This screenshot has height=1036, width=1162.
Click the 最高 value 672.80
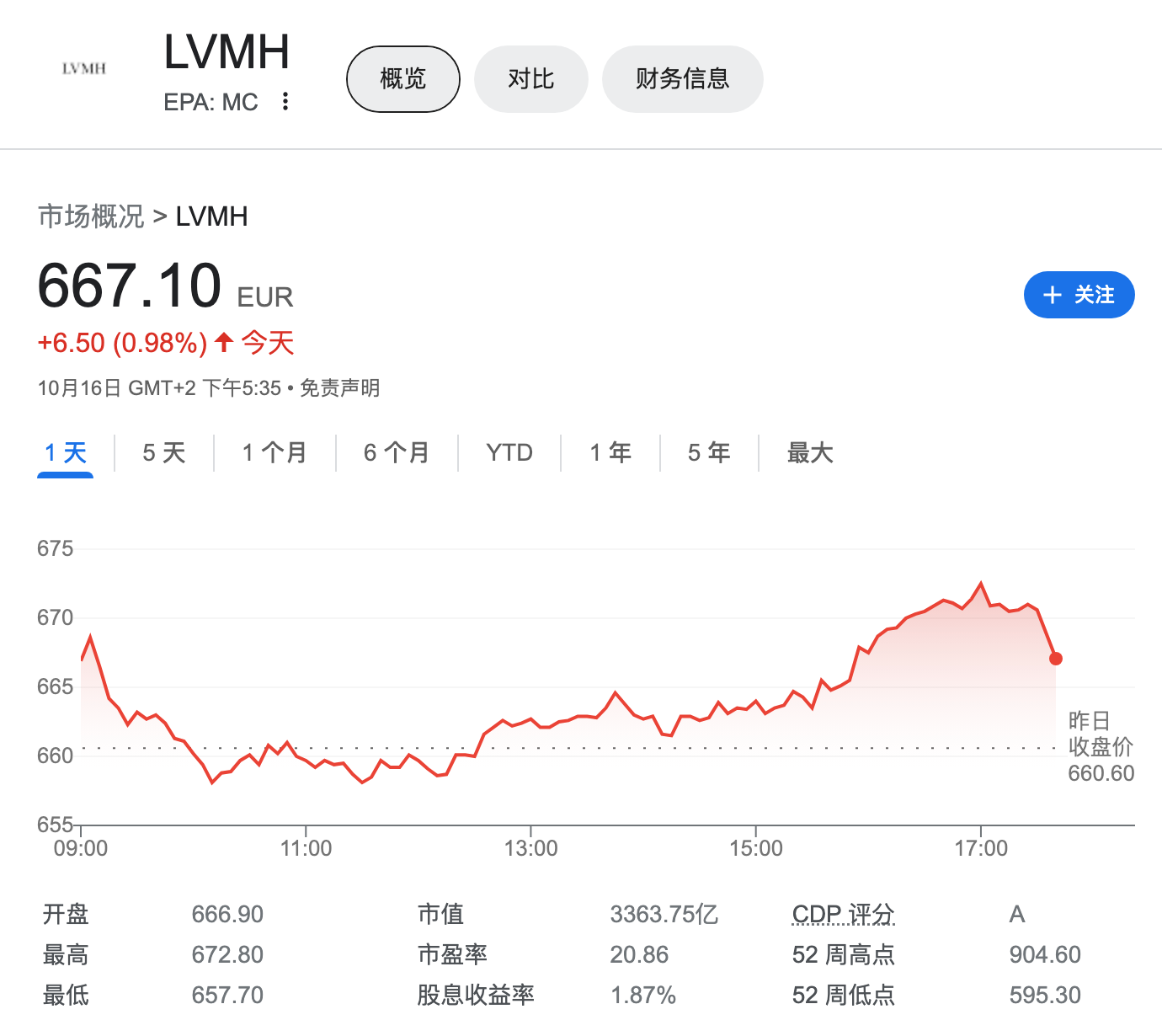pyautogui.click(x=227, y=954)
